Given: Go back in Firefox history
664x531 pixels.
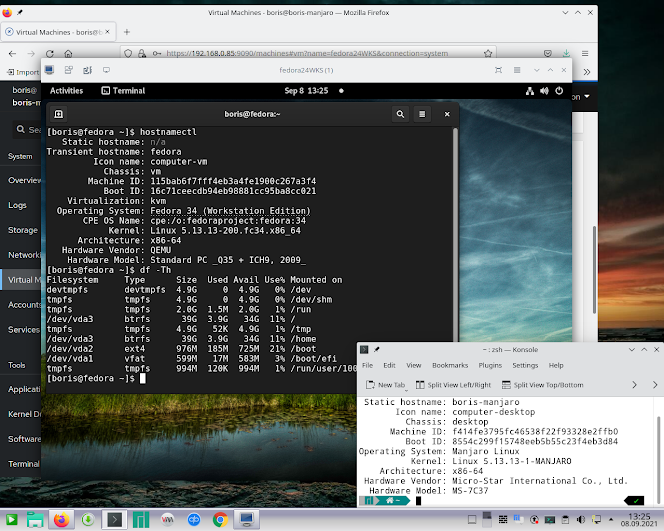Looking at the screenshot, I should click(12, 54).
